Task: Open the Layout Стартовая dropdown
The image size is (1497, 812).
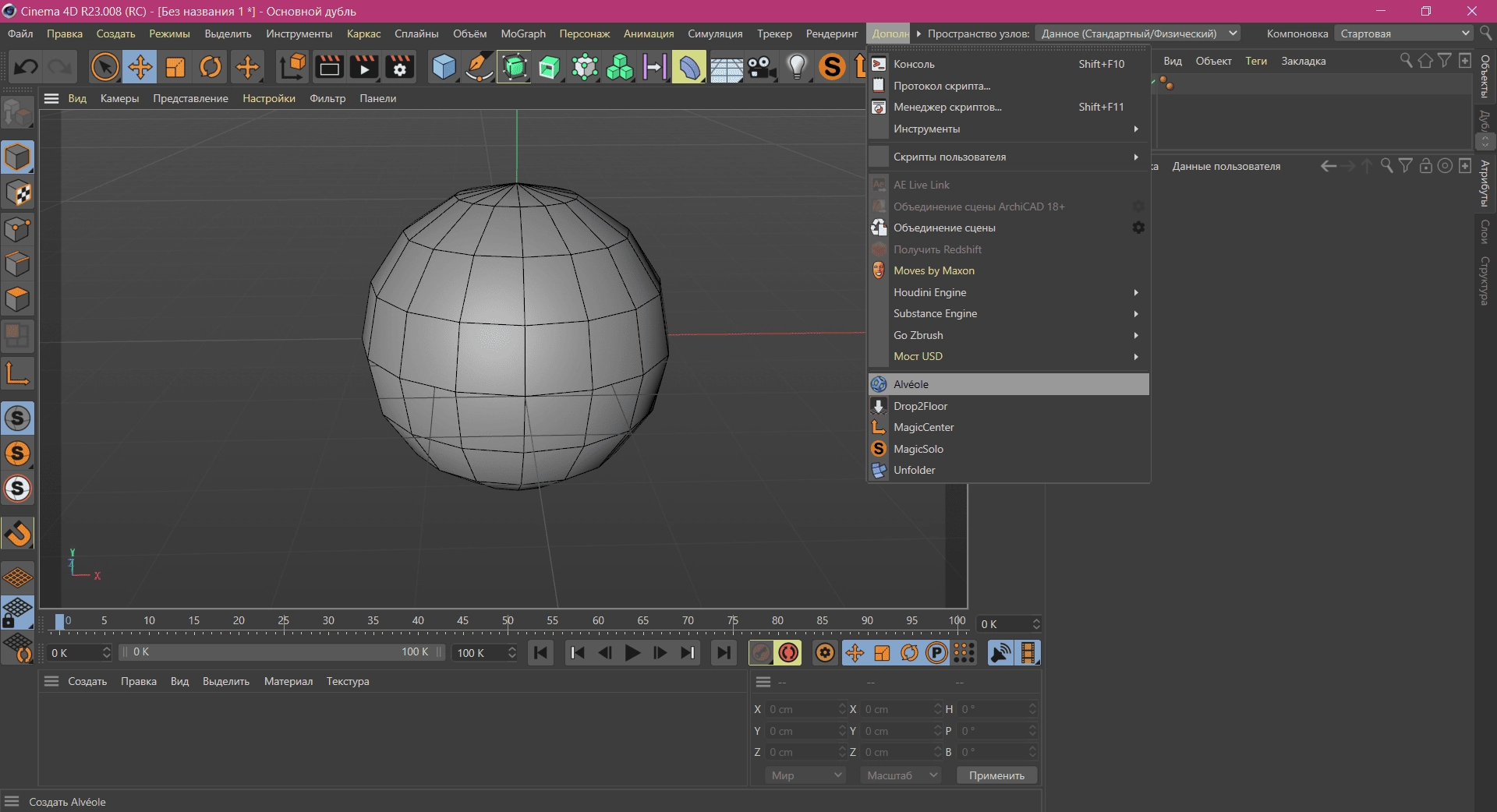Action: [1403, 34]
